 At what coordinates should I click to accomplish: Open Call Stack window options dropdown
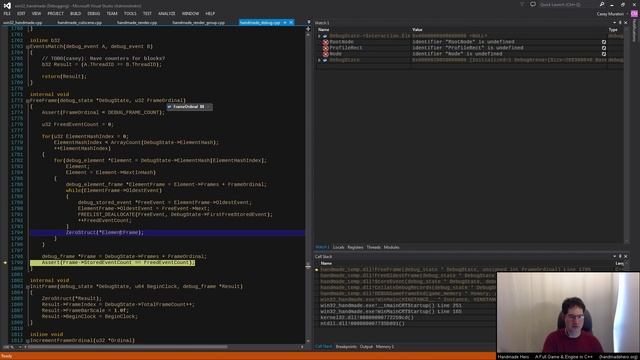[x=614, y=256]
